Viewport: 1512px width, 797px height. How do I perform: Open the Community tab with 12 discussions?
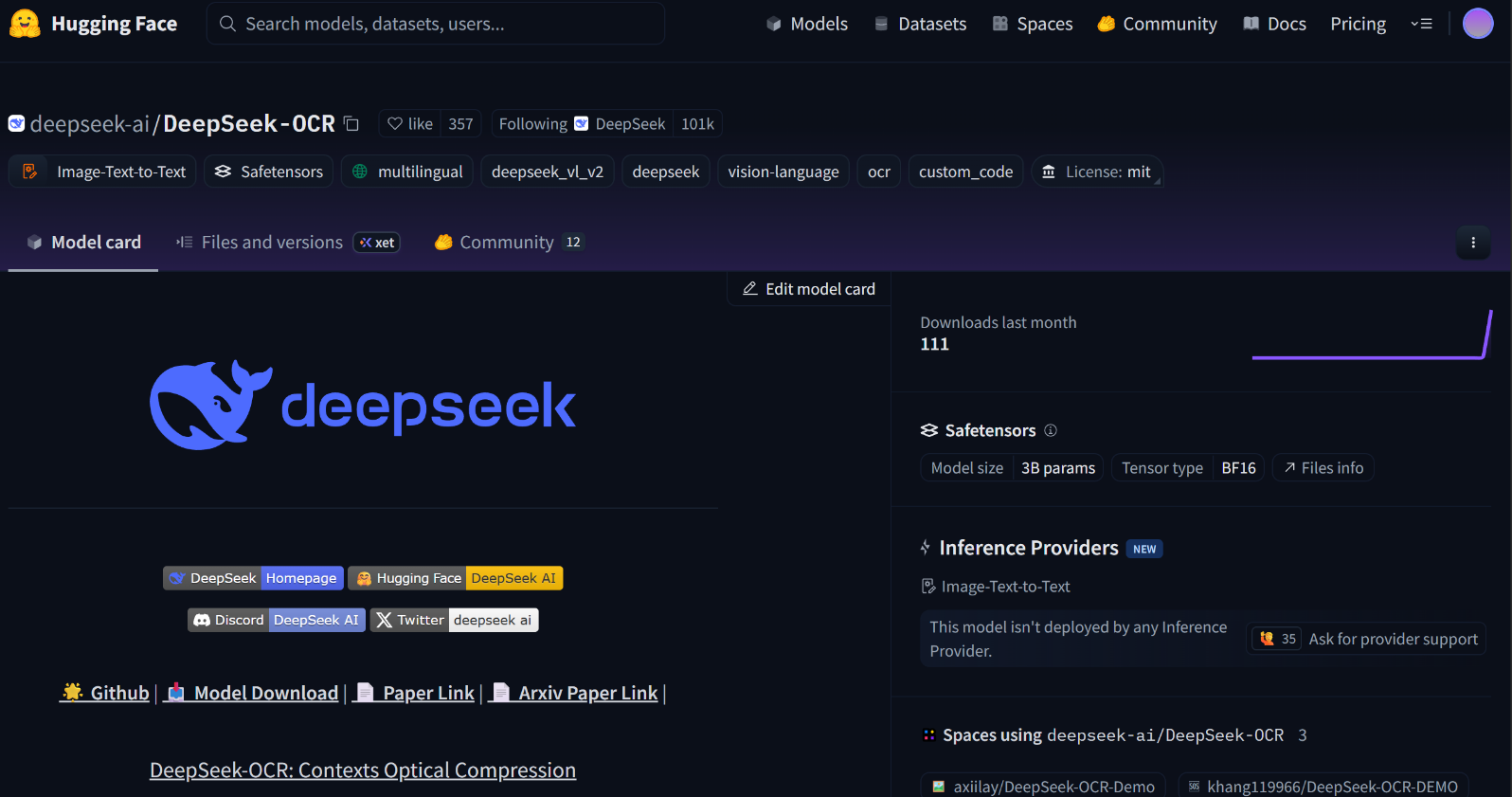pyautogui.click(x=508, y=243)
